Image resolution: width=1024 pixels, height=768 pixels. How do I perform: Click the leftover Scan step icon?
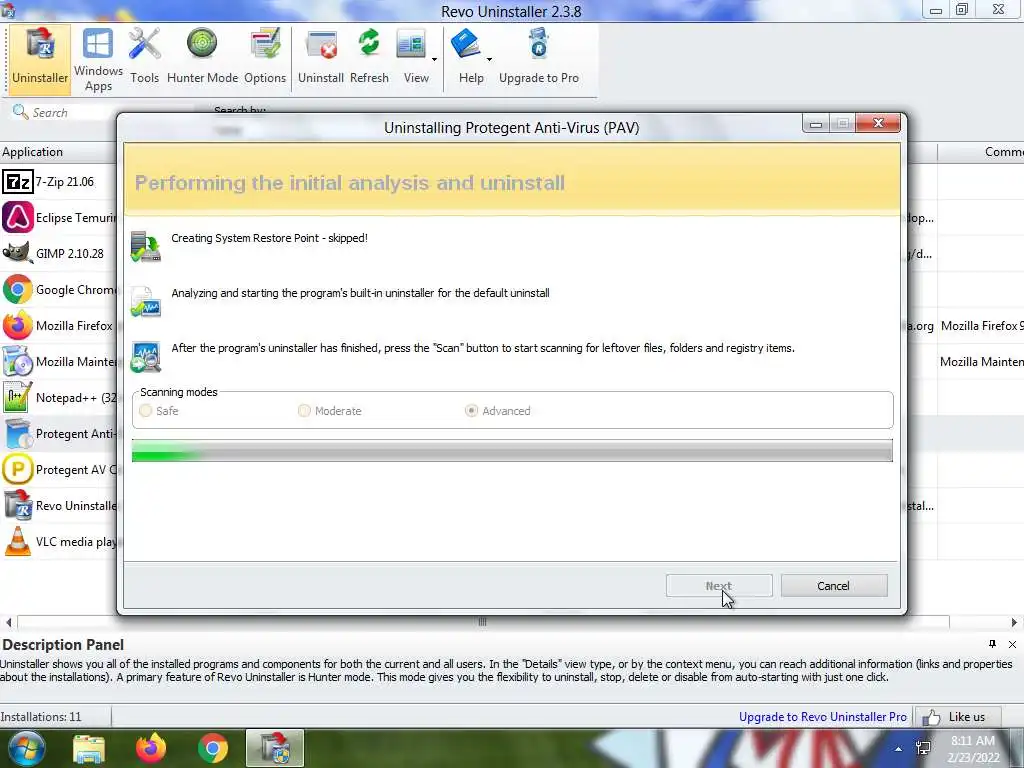click(x=146, y=357)
